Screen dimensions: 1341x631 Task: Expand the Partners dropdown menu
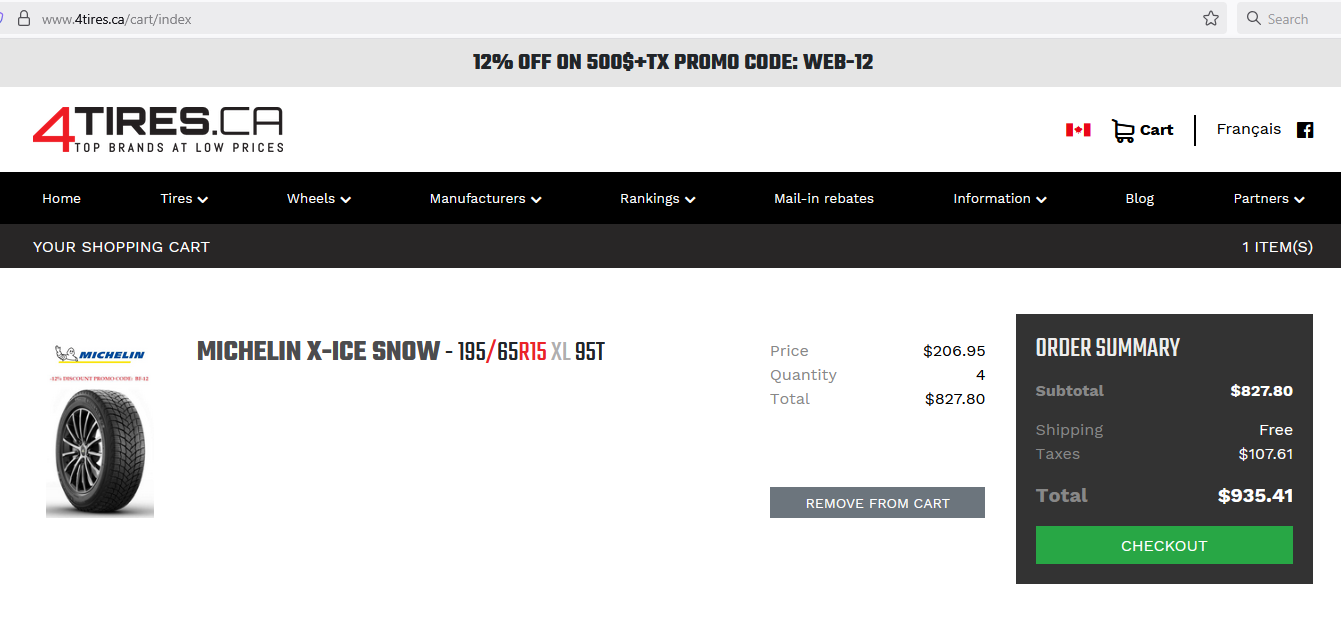click(x=1269, y=198)
